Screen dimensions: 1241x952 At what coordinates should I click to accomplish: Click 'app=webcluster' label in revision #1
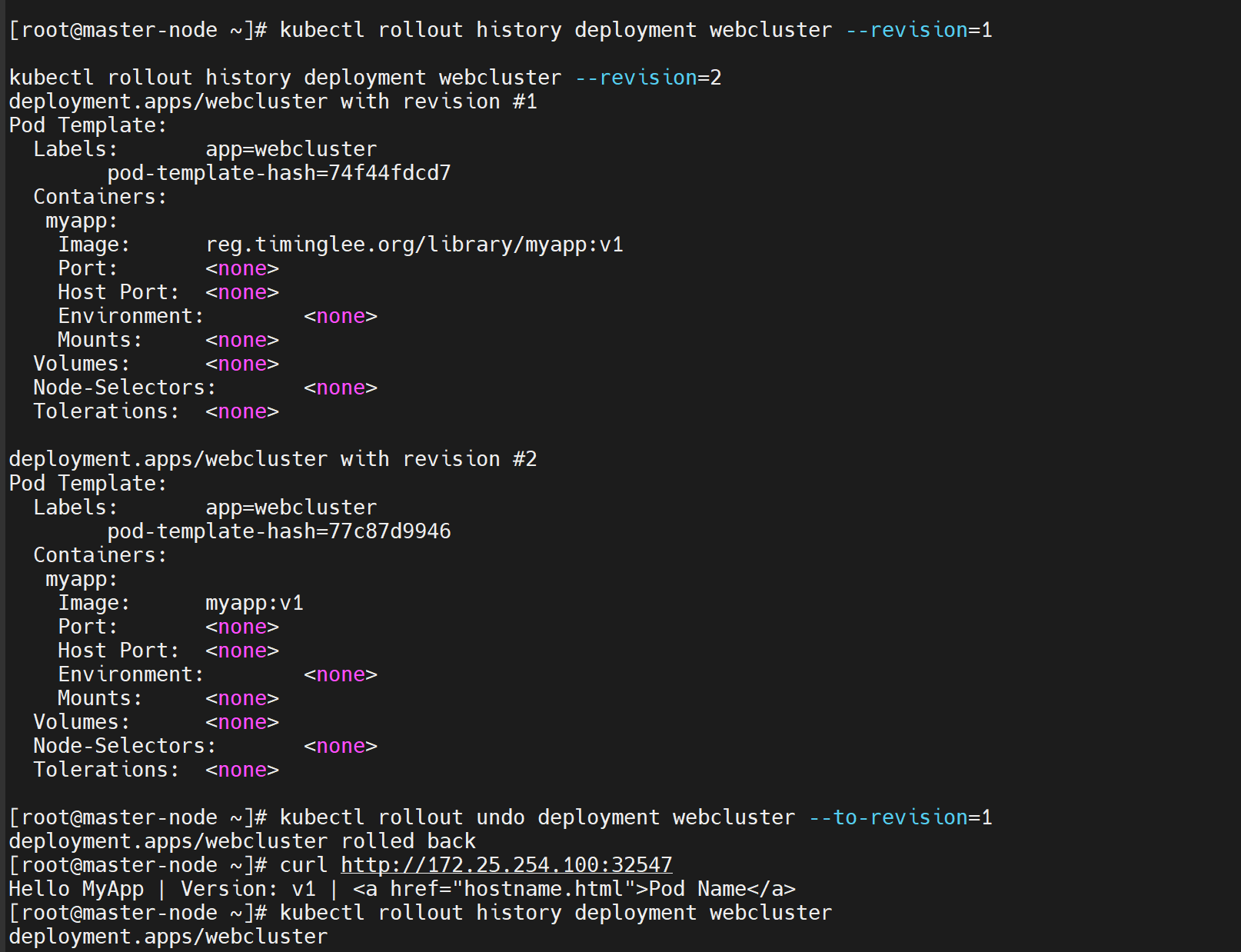click(x=291, y=149)
